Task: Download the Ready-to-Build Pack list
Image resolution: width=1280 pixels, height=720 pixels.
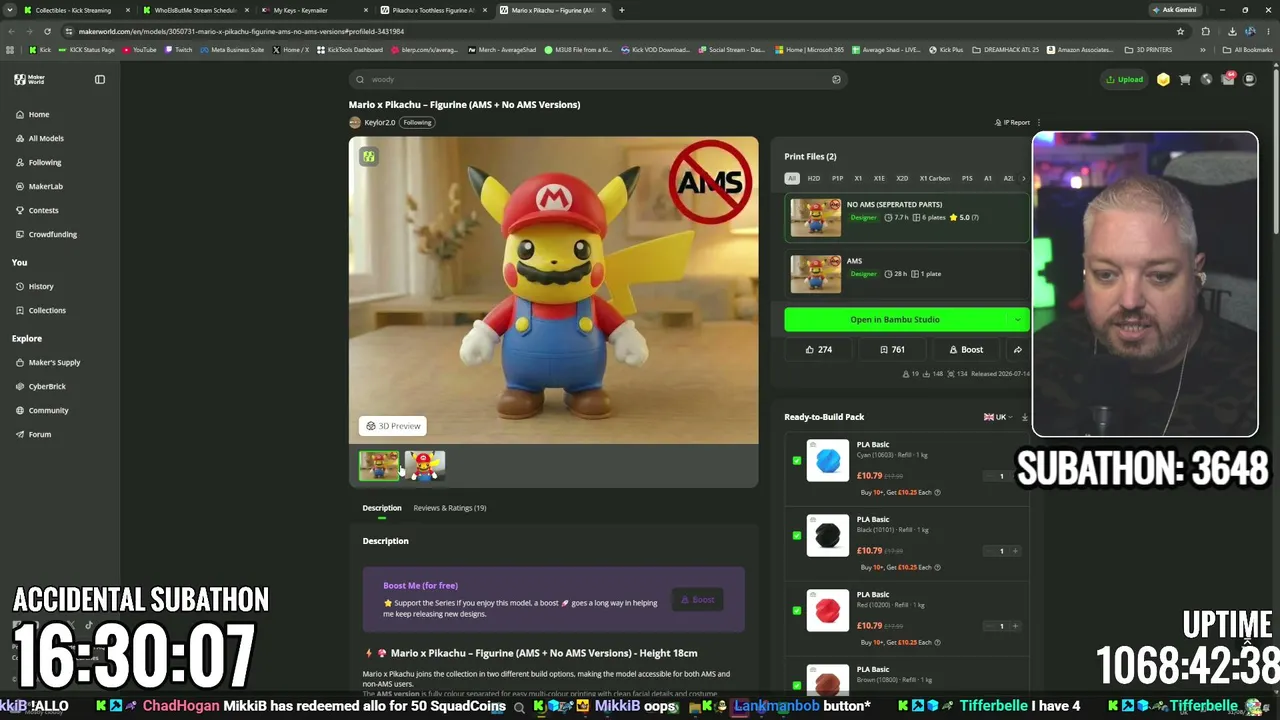Action: tap(1024, 417)
